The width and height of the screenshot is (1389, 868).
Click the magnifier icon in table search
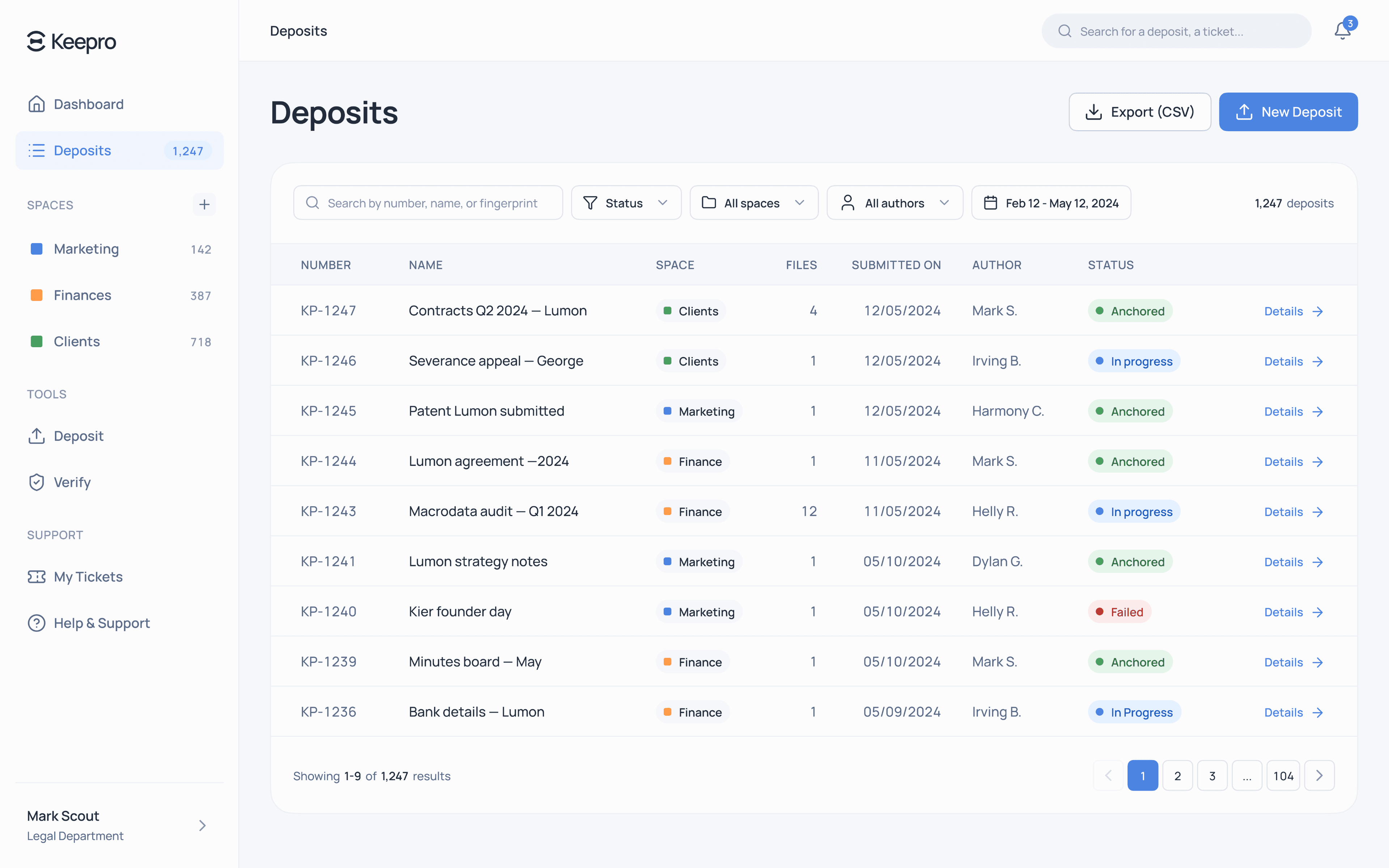pyautogui.click(x=312, y=203)
